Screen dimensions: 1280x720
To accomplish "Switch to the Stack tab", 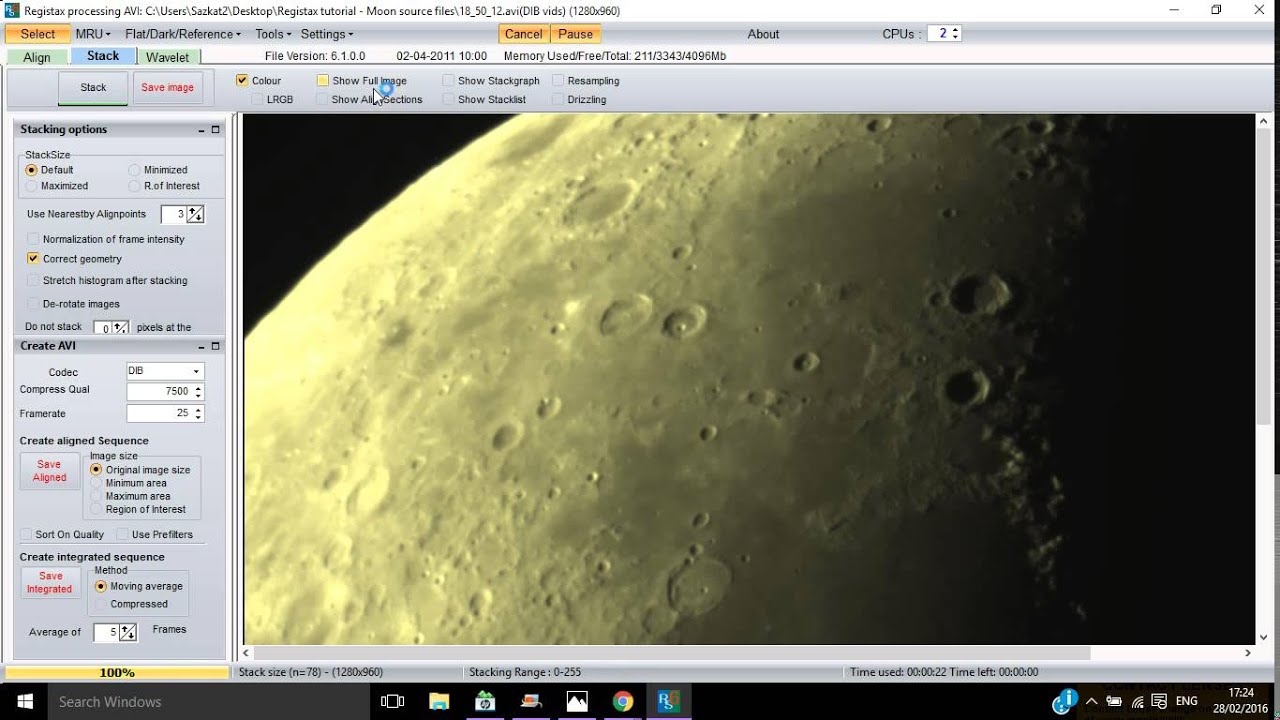I will (x=103, y=56).
